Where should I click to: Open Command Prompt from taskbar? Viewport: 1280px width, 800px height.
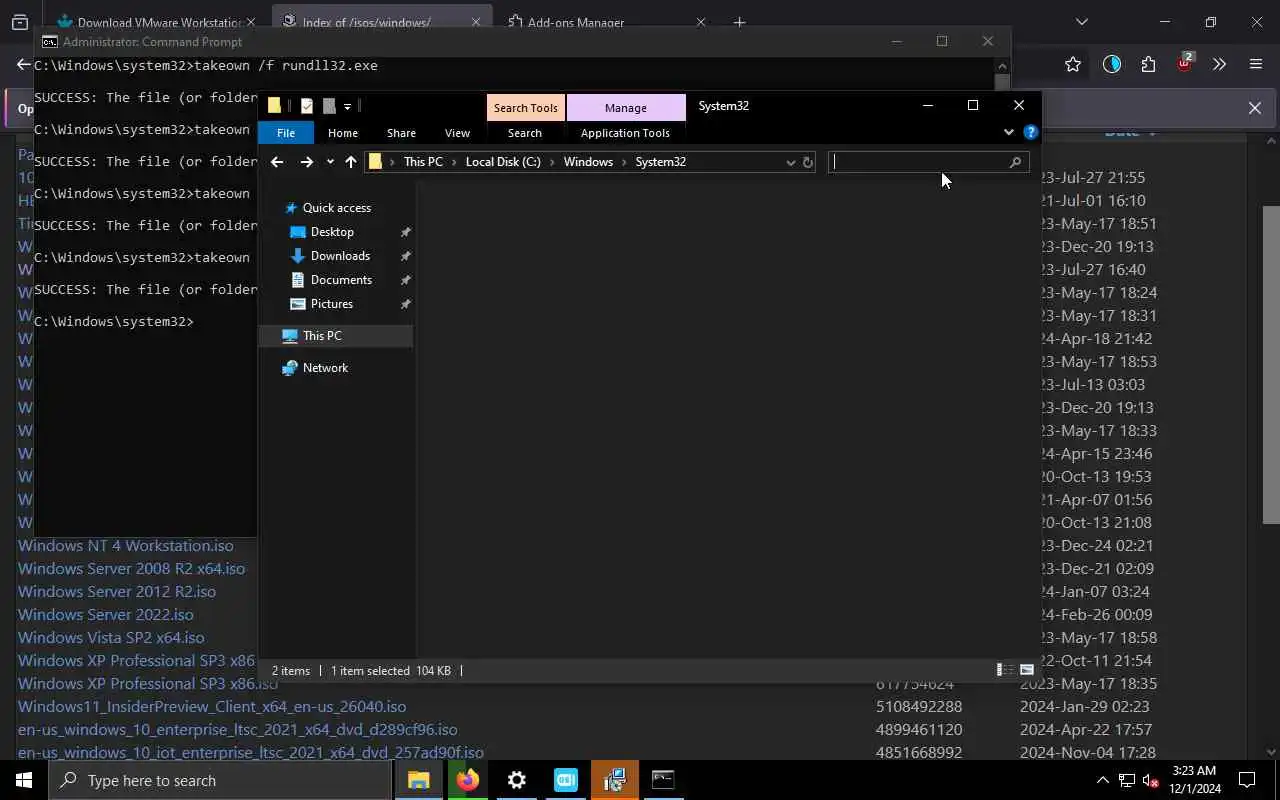[x=663, y=780]
